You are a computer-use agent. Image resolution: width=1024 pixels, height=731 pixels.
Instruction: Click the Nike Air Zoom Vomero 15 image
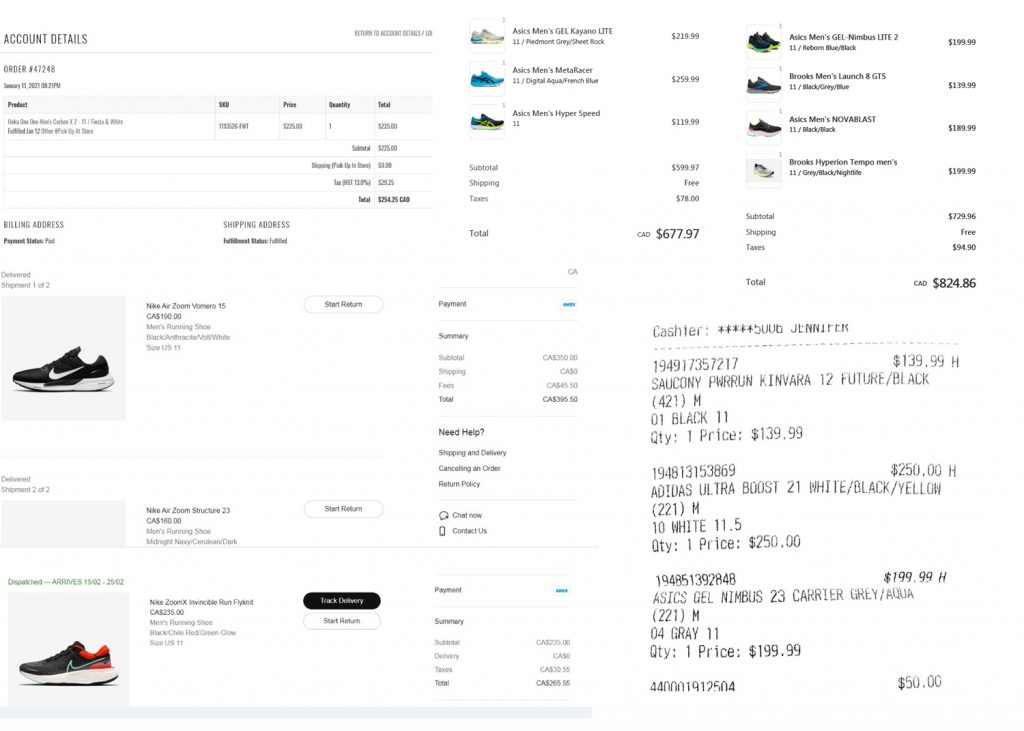click(x=63, y=358)
